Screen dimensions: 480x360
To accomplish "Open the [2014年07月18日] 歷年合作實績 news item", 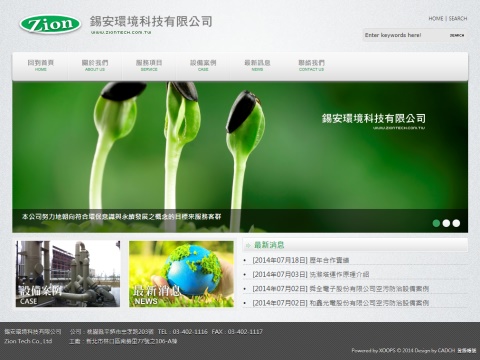I will point(301,260).
